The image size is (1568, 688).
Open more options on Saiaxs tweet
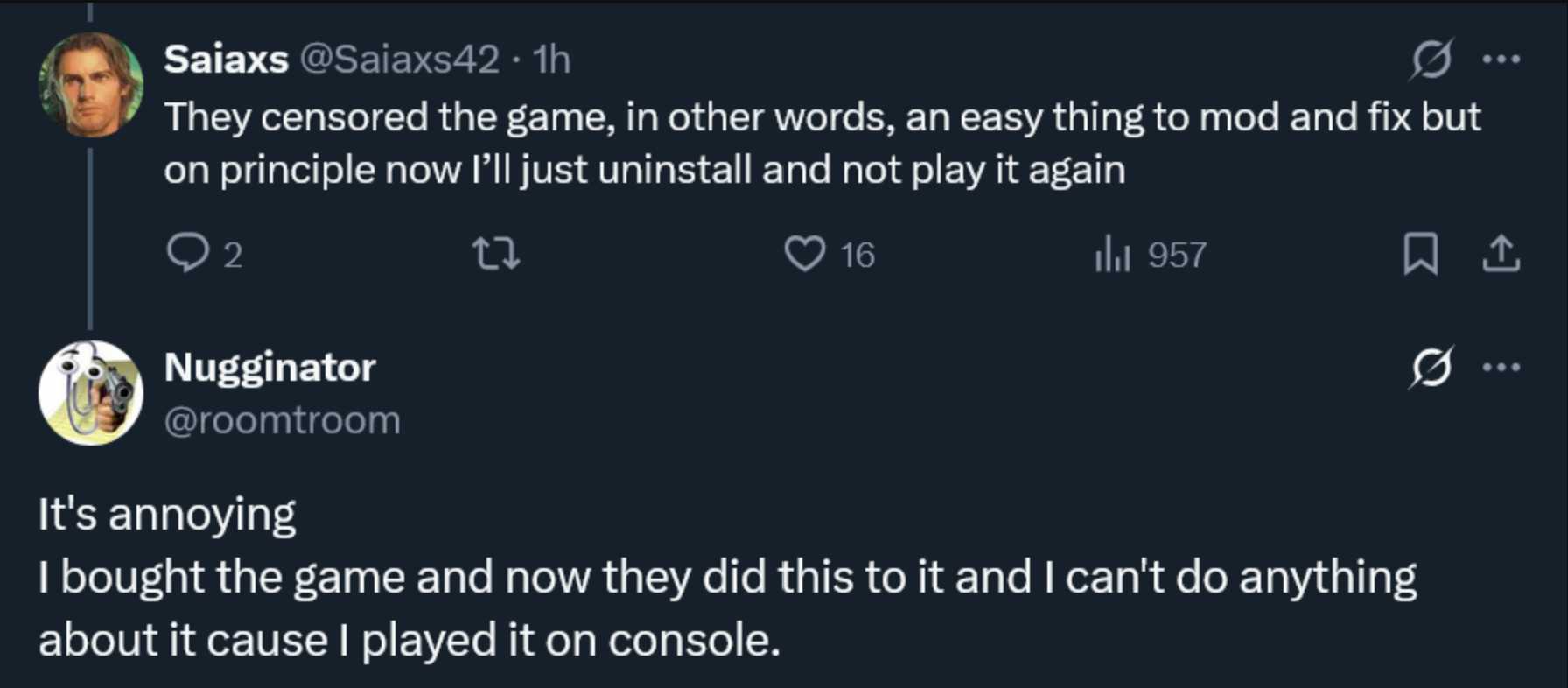[x=1501, y=60]
